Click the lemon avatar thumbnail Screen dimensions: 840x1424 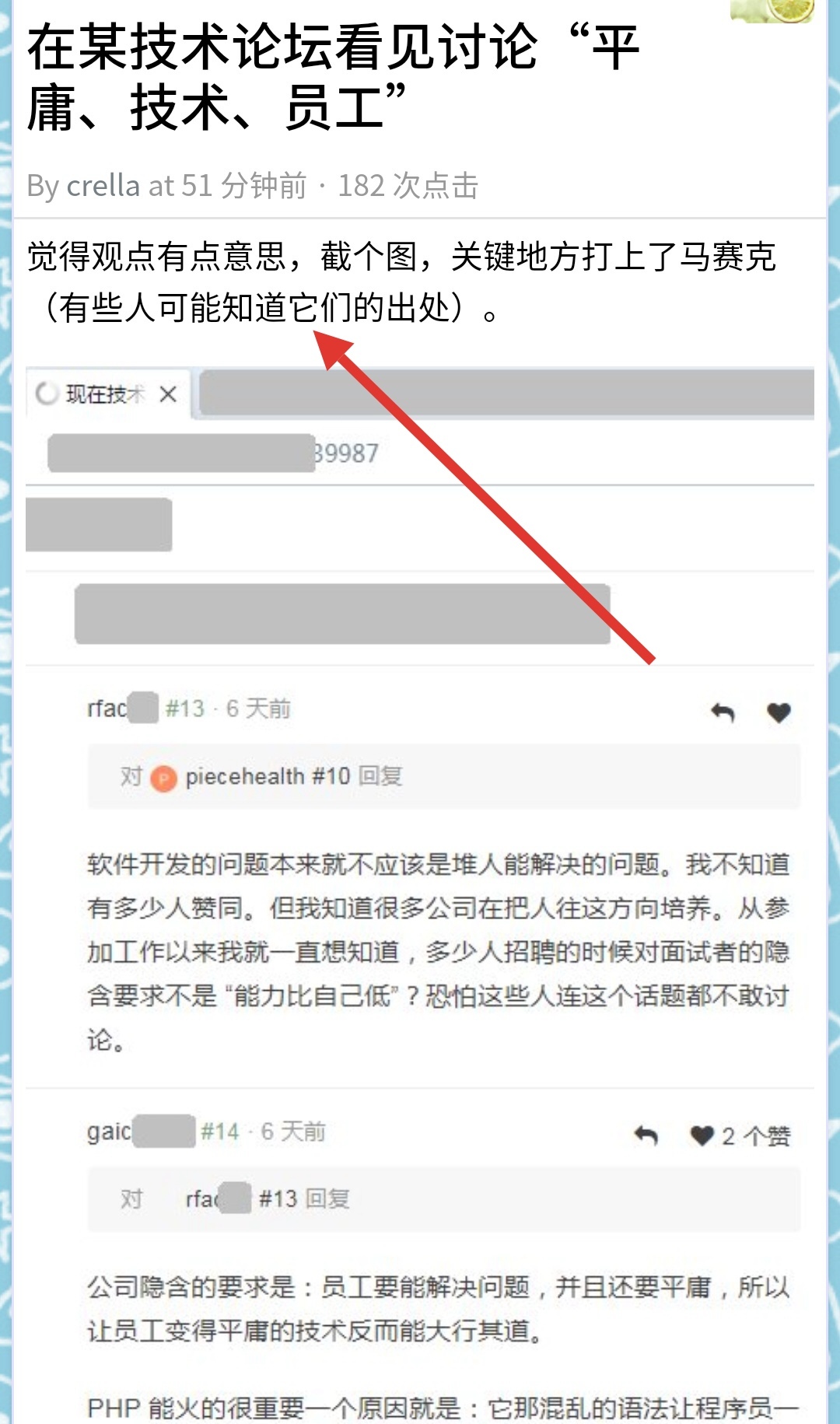click(x=772, y=11)
